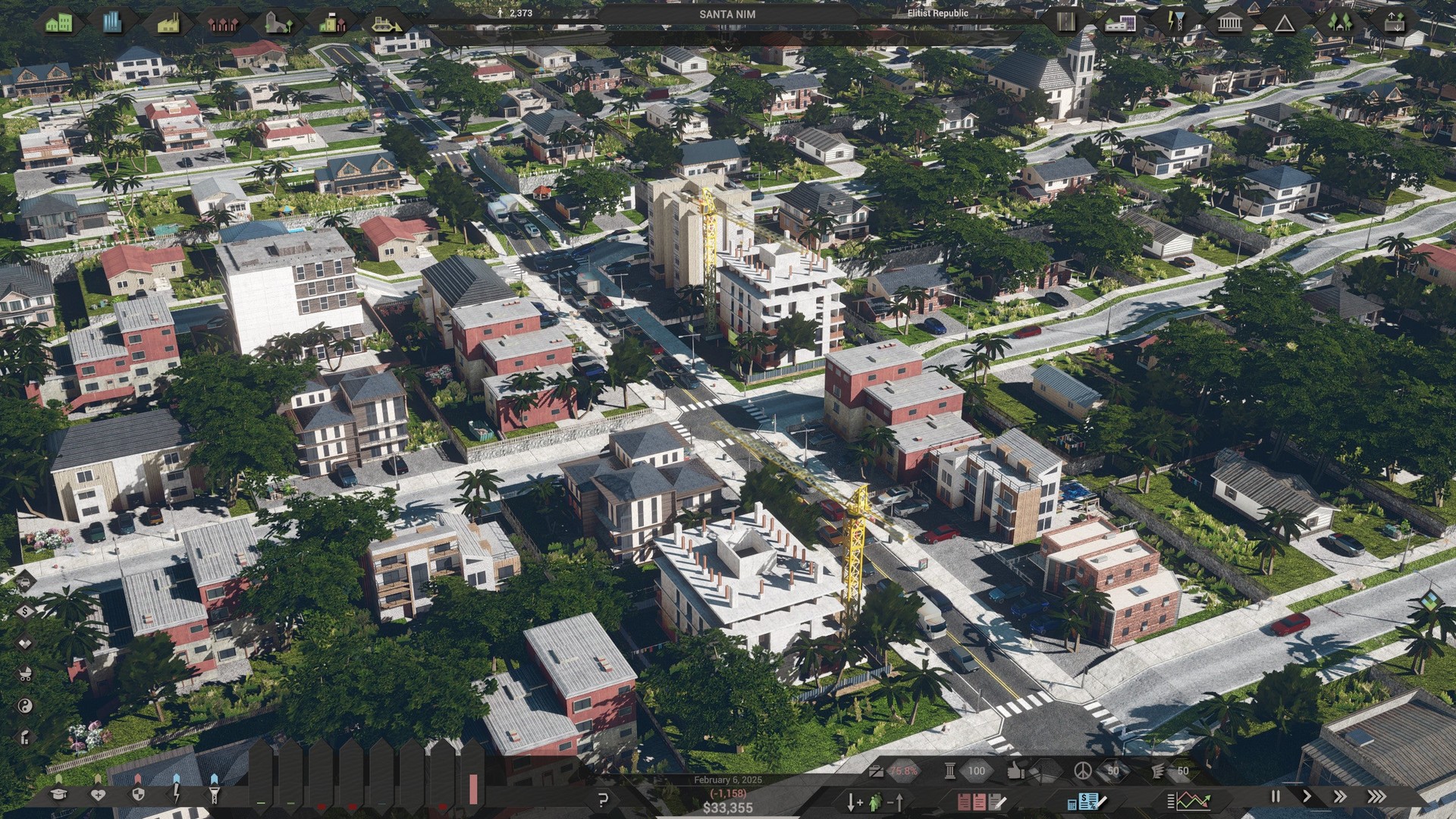The width and height of the screenshot is (1456, 819).
Task: Toggle electricity overlay indicator
Action: (x=176, y=792)
